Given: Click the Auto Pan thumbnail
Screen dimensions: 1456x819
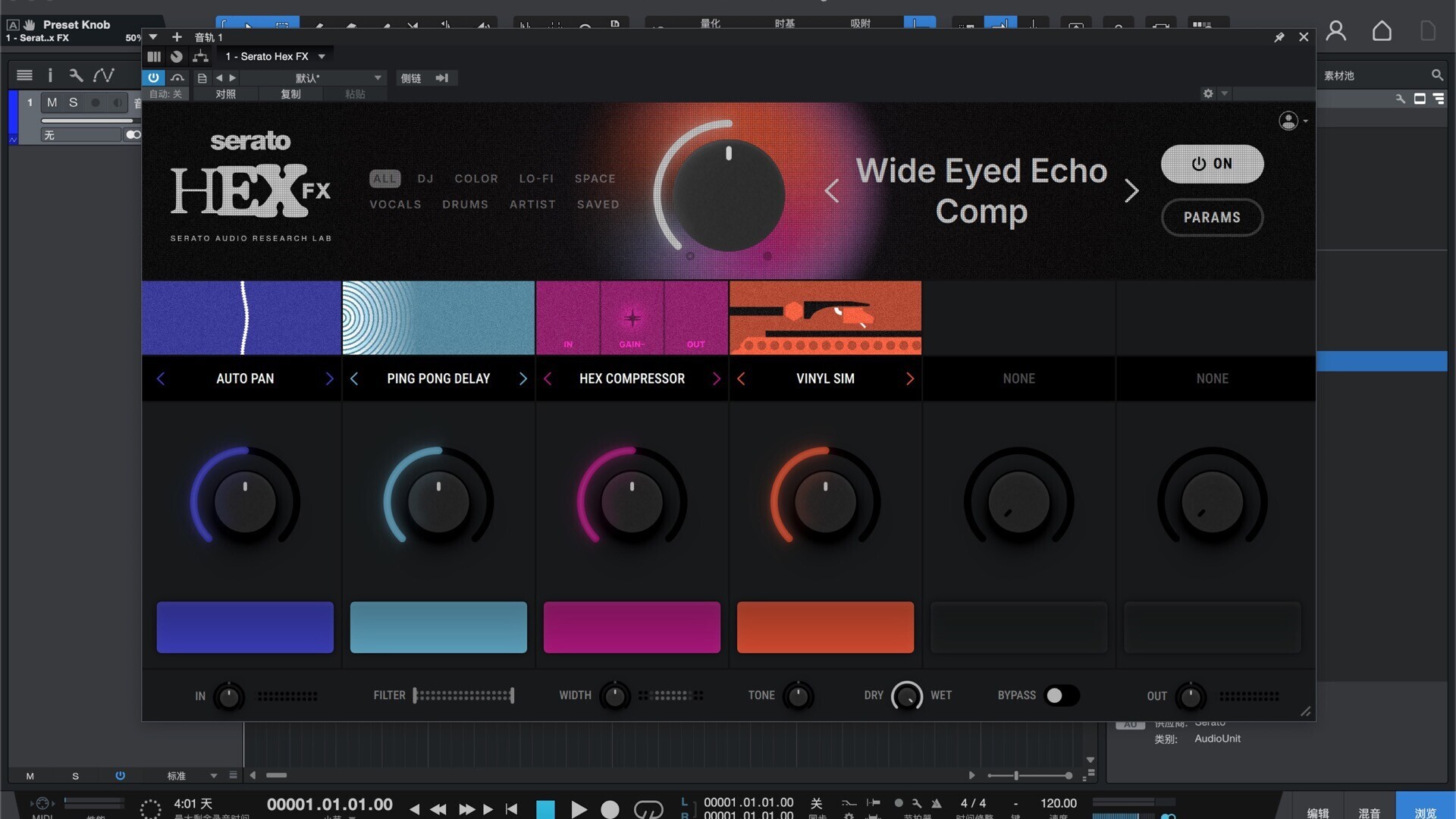Looking at the screenshot, I should 241,318.
